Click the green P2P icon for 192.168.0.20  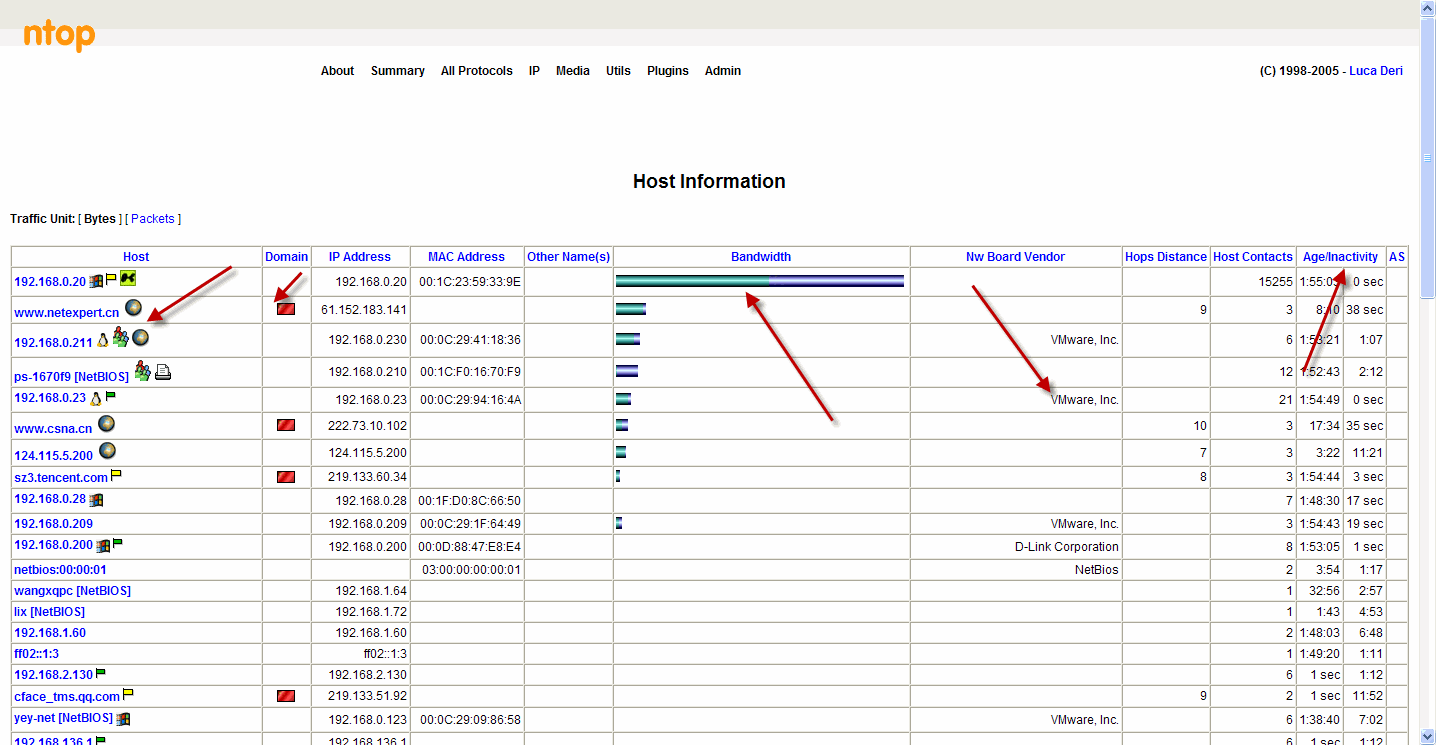tap(127, 279)
